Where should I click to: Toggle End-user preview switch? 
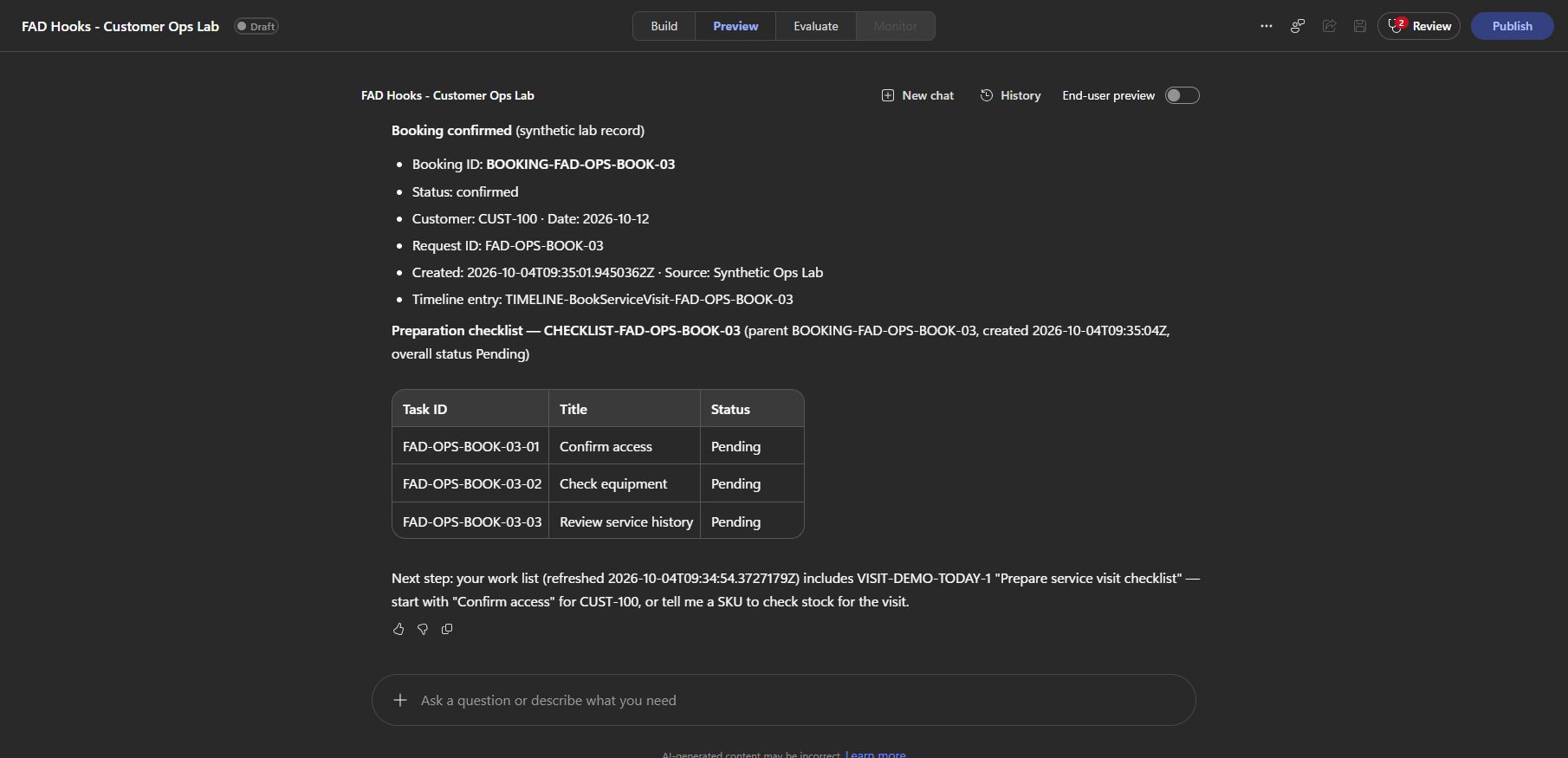click(1182, 95)
